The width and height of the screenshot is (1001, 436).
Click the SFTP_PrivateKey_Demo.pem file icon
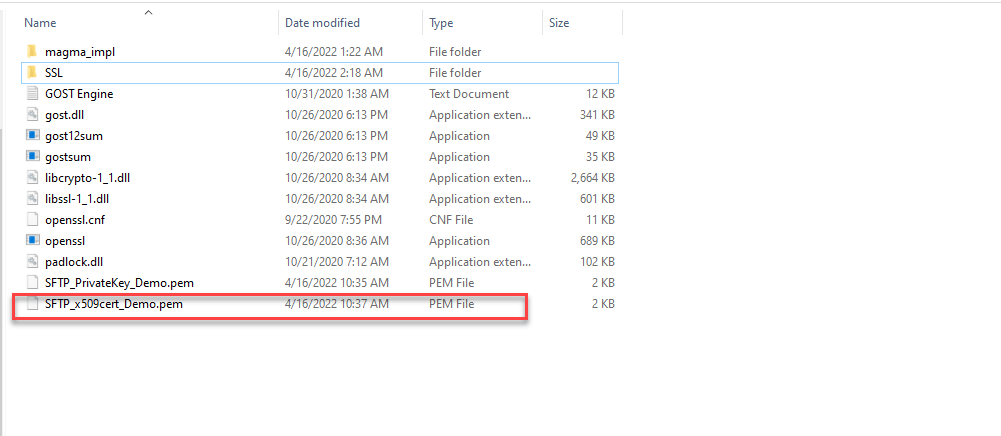pyautogui.click(x=32, y=282)
